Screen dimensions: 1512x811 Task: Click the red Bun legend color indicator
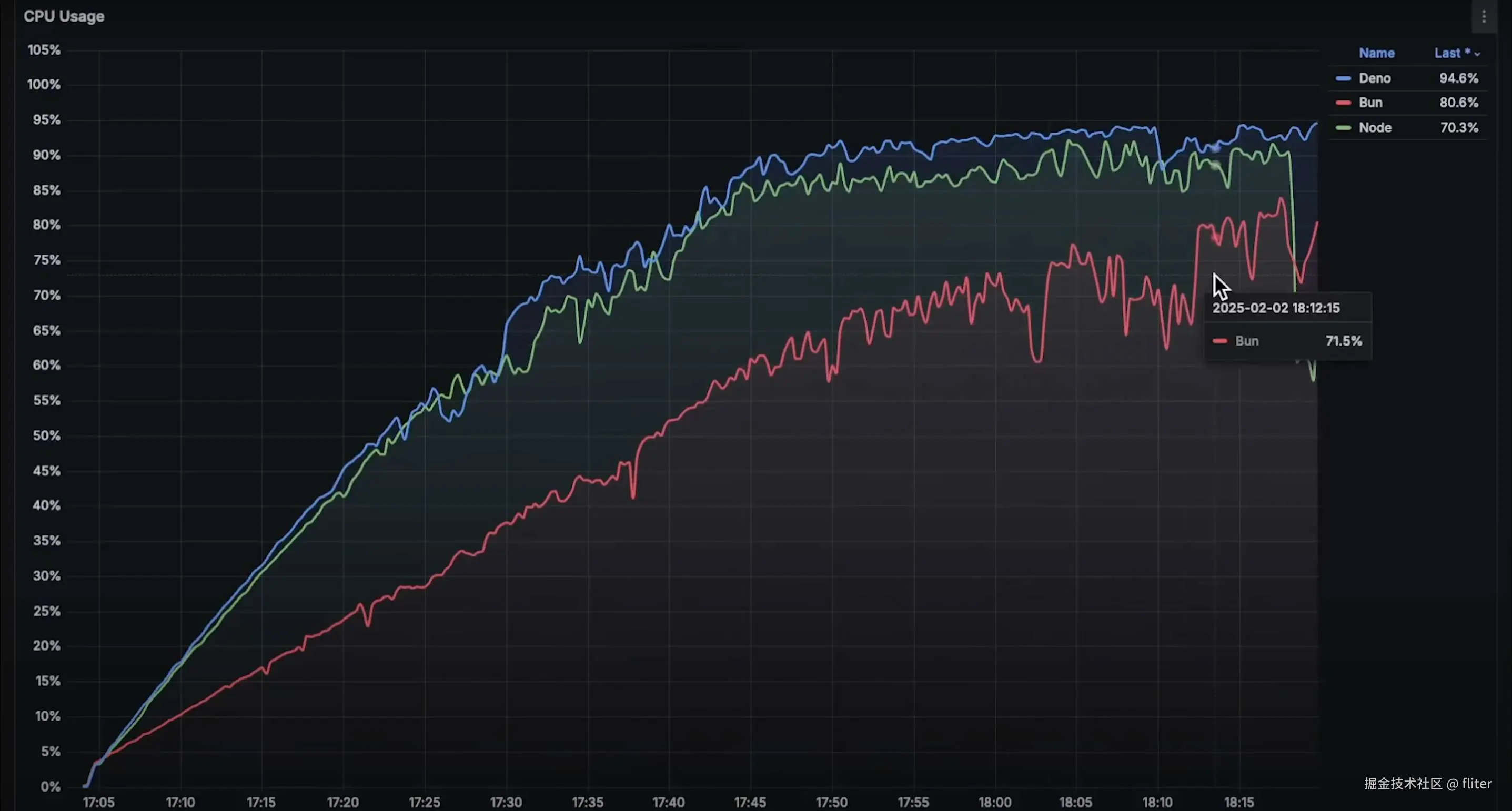pos(1343,103)
